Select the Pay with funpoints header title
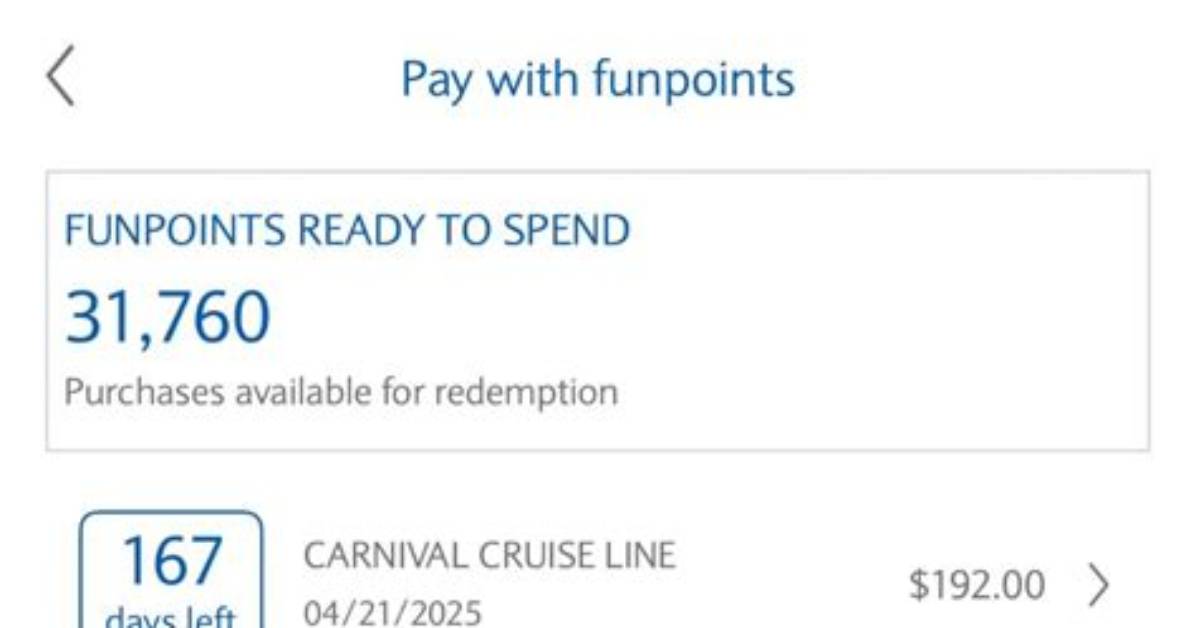This screenshot has width=1196, height=628. (597, 79)
